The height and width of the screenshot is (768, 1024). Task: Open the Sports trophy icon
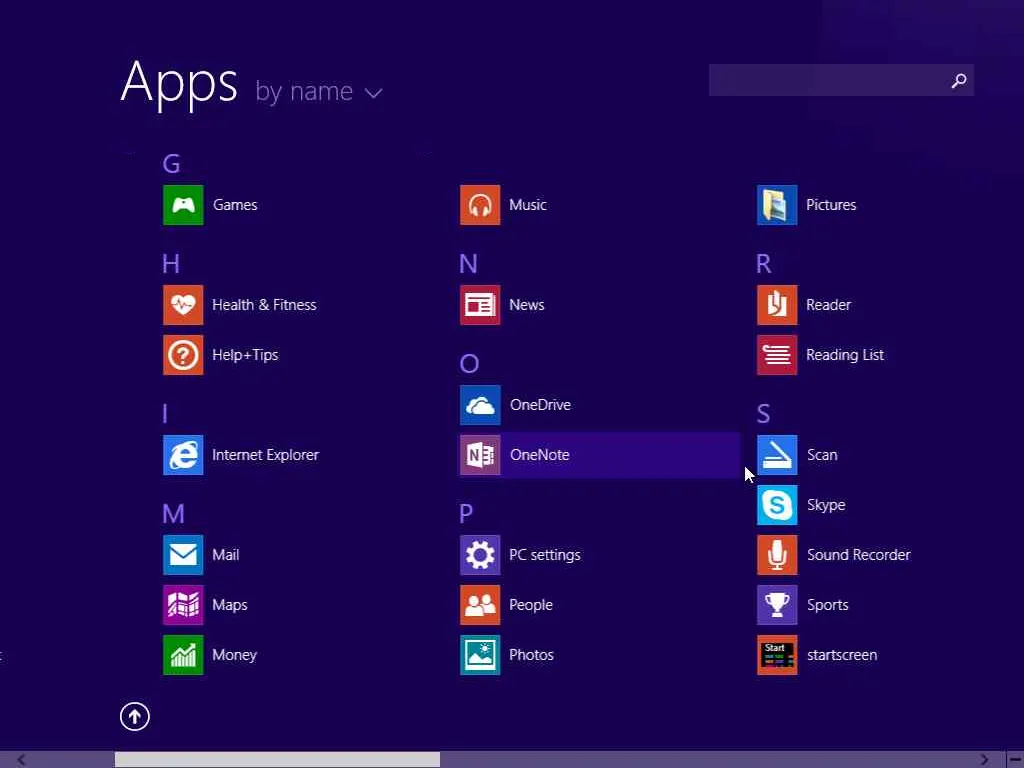point(777,605)
